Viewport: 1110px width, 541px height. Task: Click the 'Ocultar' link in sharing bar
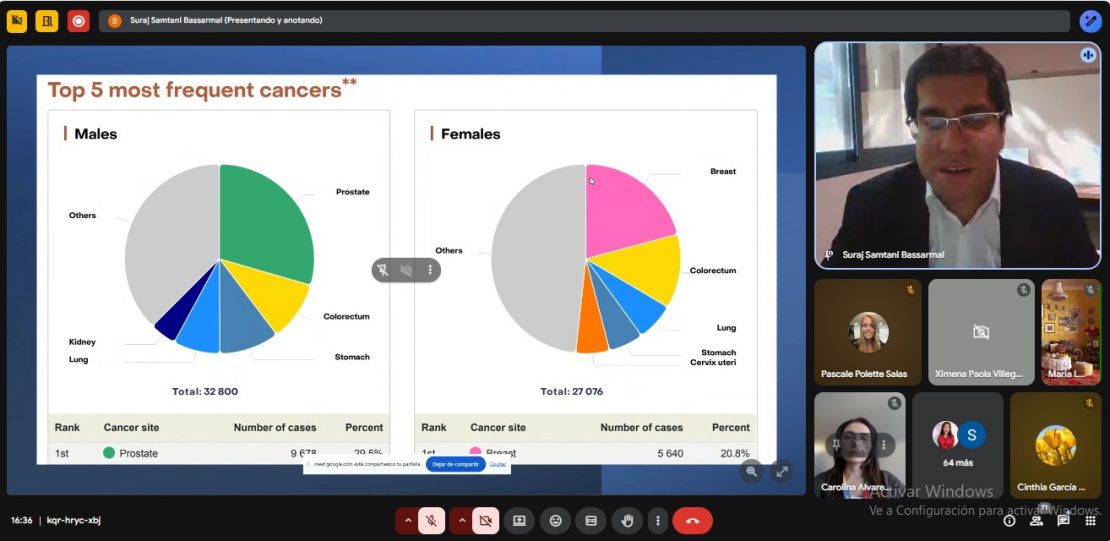tap(498, 464)
